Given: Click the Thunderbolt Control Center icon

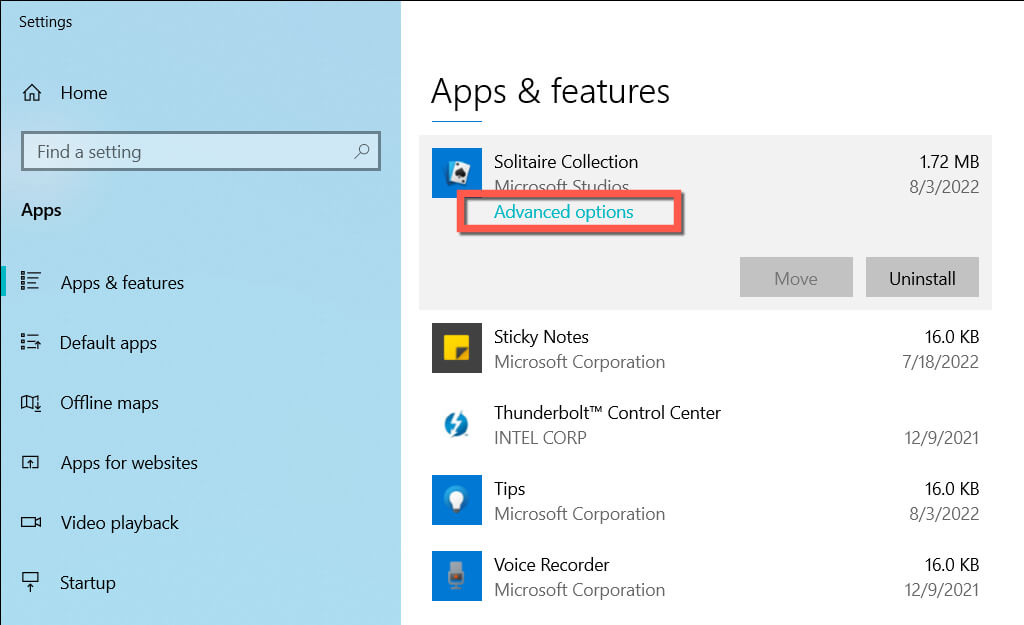Looking at the screenshot, I should click(x=456, y=424).
